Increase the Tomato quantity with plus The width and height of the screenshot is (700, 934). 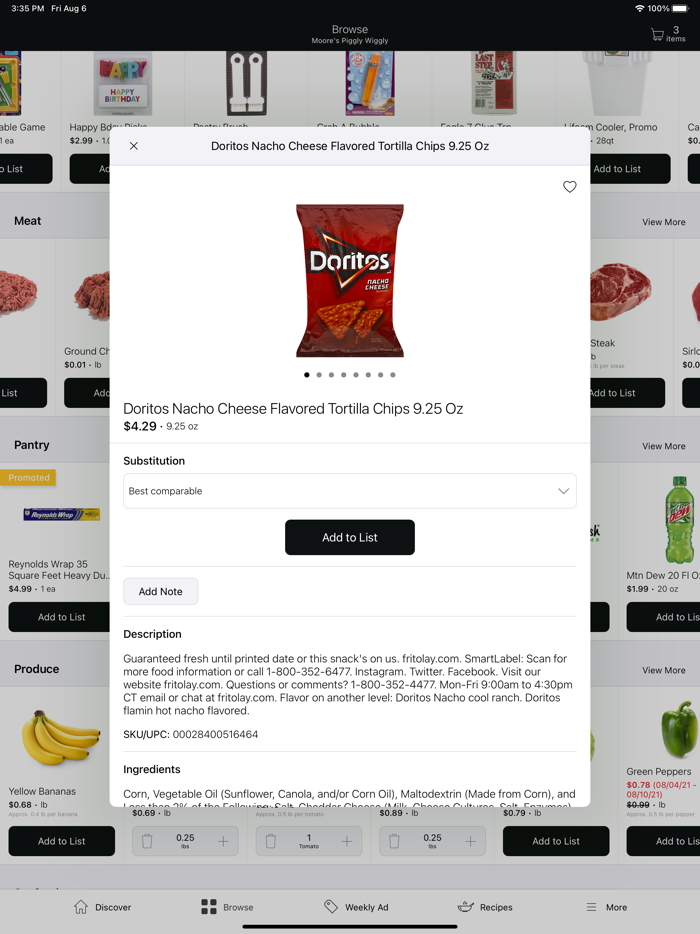coord(347,841)
